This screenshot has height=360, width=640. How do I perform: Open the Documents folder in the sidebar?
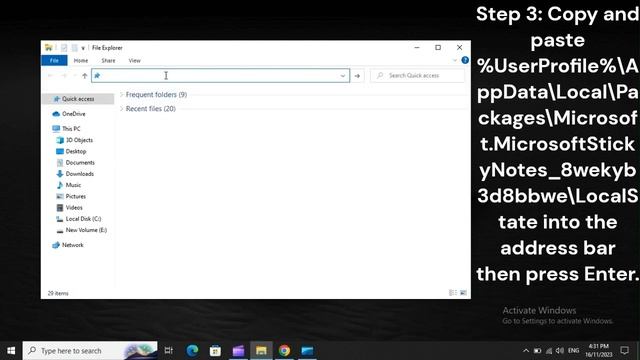pyautogui.click(x=80, y=162)
